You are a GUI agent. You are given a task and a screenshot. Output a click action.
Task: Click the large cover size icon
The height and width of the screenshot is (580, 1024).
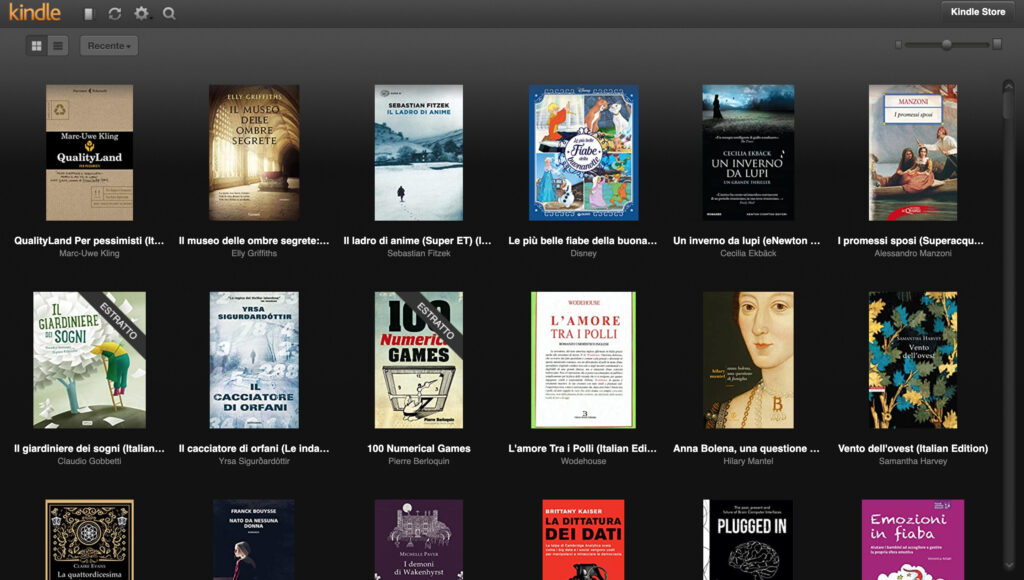coord(997,44)
